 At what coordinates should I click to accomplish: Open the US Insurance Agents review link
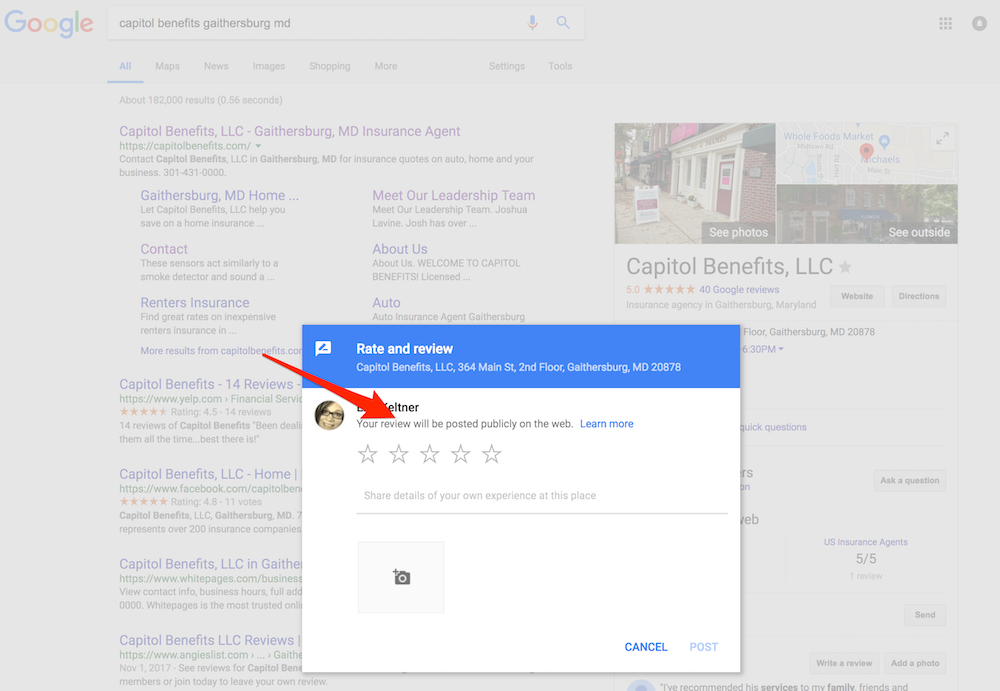(865, 542)
